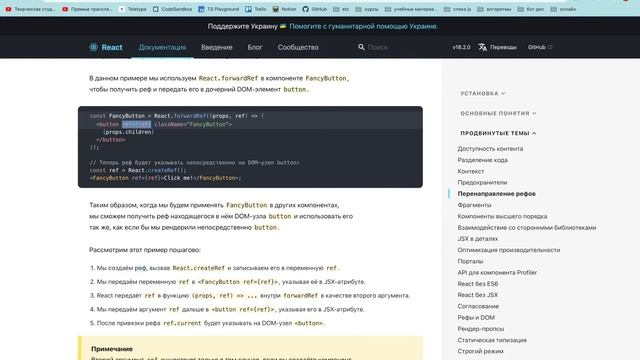Screen dimensions: 640x360
Task: Open sidebar link 'Компоненты высшего порядка'
Action: 502,216
